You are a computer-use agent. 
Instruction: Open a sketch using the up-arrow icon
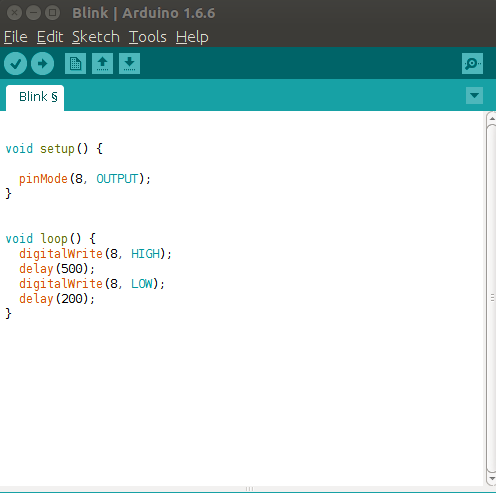coord(102,63)
